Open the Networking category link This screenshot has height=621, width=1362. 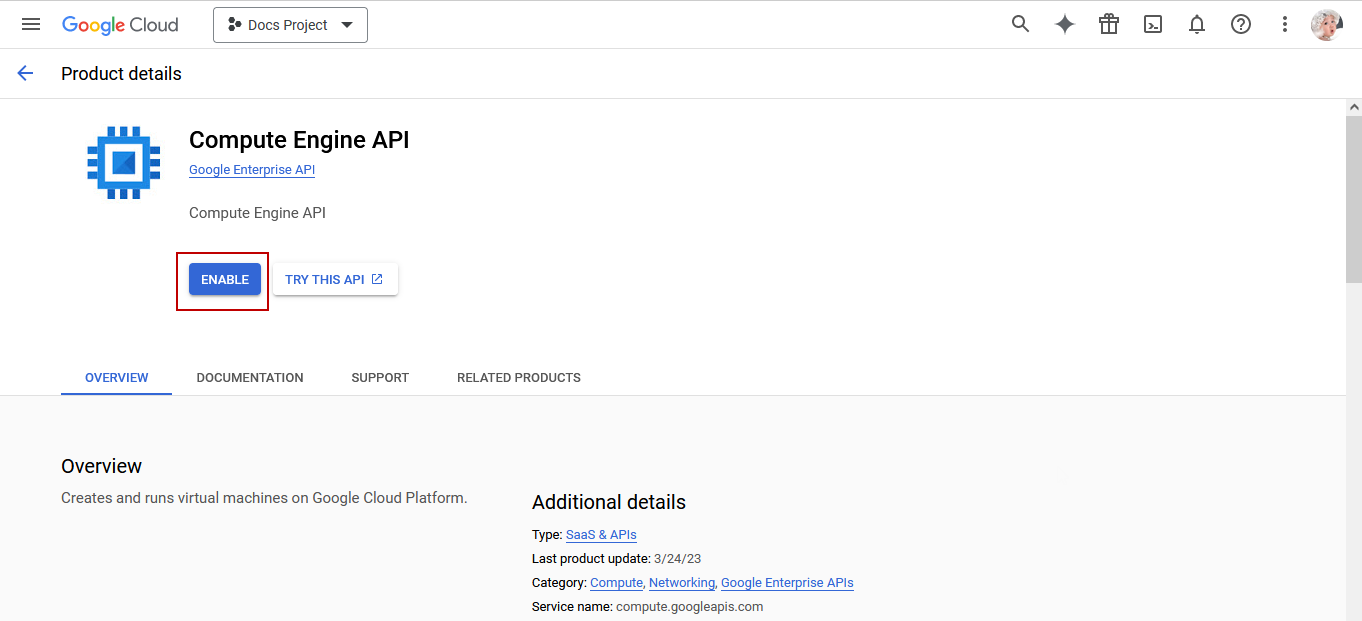[x=682, y=583]
